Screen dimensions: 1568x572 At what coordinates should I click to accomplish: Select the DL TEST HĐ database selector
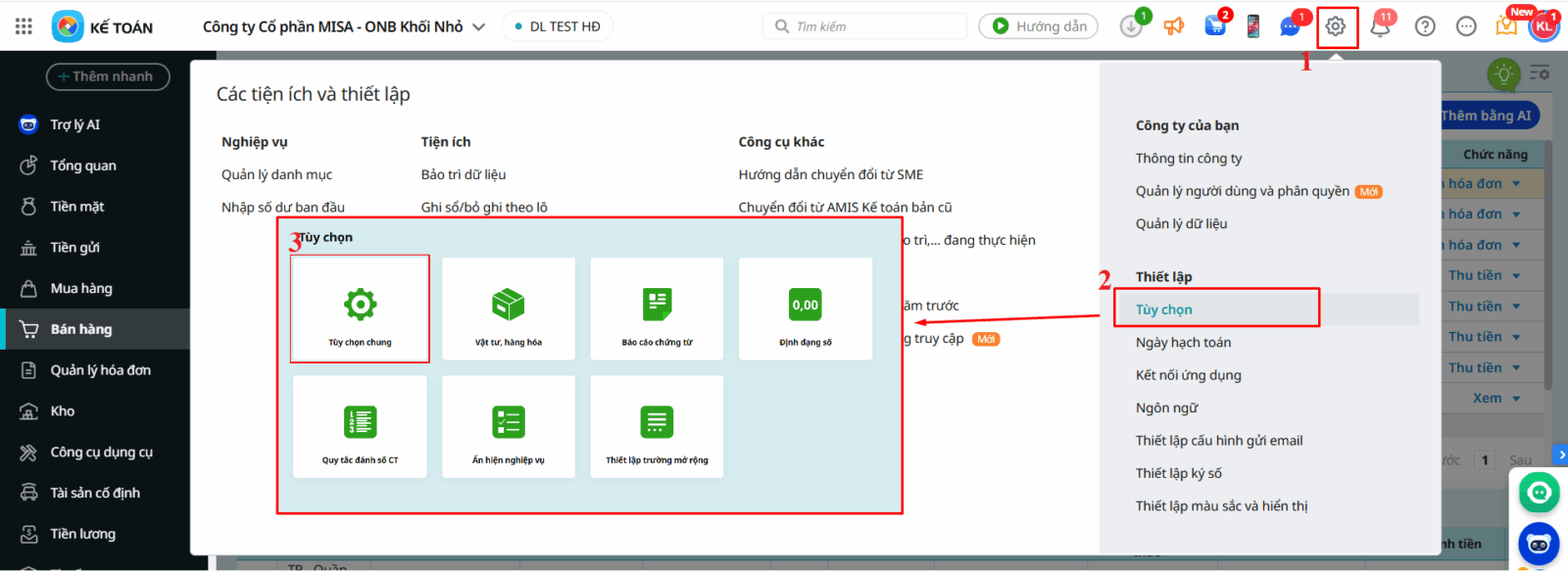(x=557, y=26)
